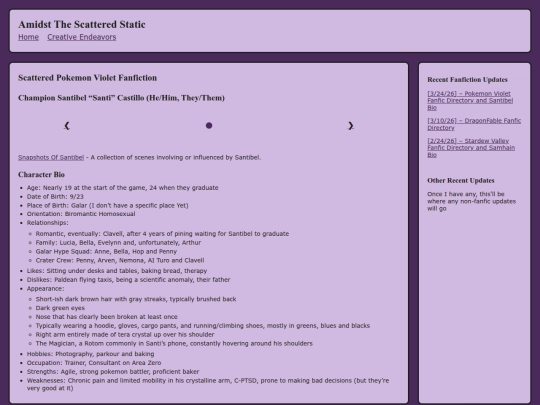
Task: Click the Other Recent Updates heading
Action: (461, 180)
